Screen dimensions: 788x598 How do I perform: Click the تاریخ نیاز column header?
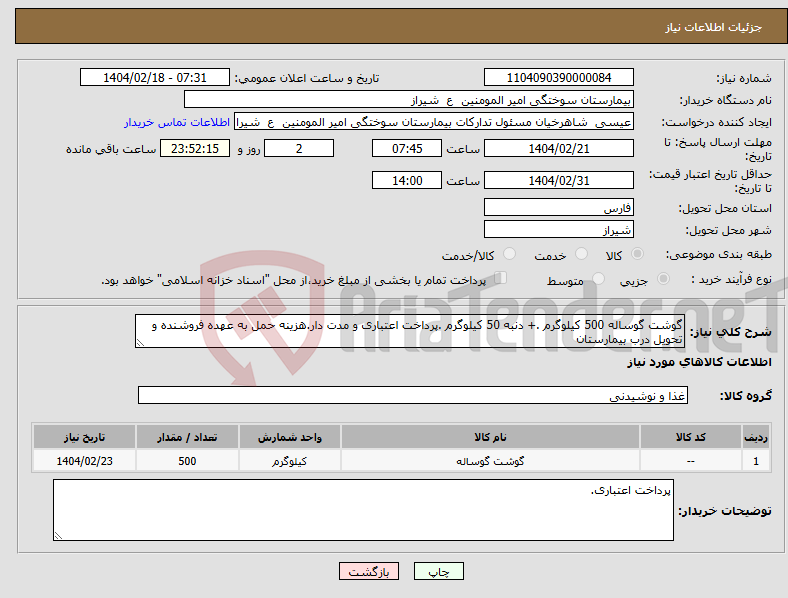pyautogui.click(x=84, y=437)
